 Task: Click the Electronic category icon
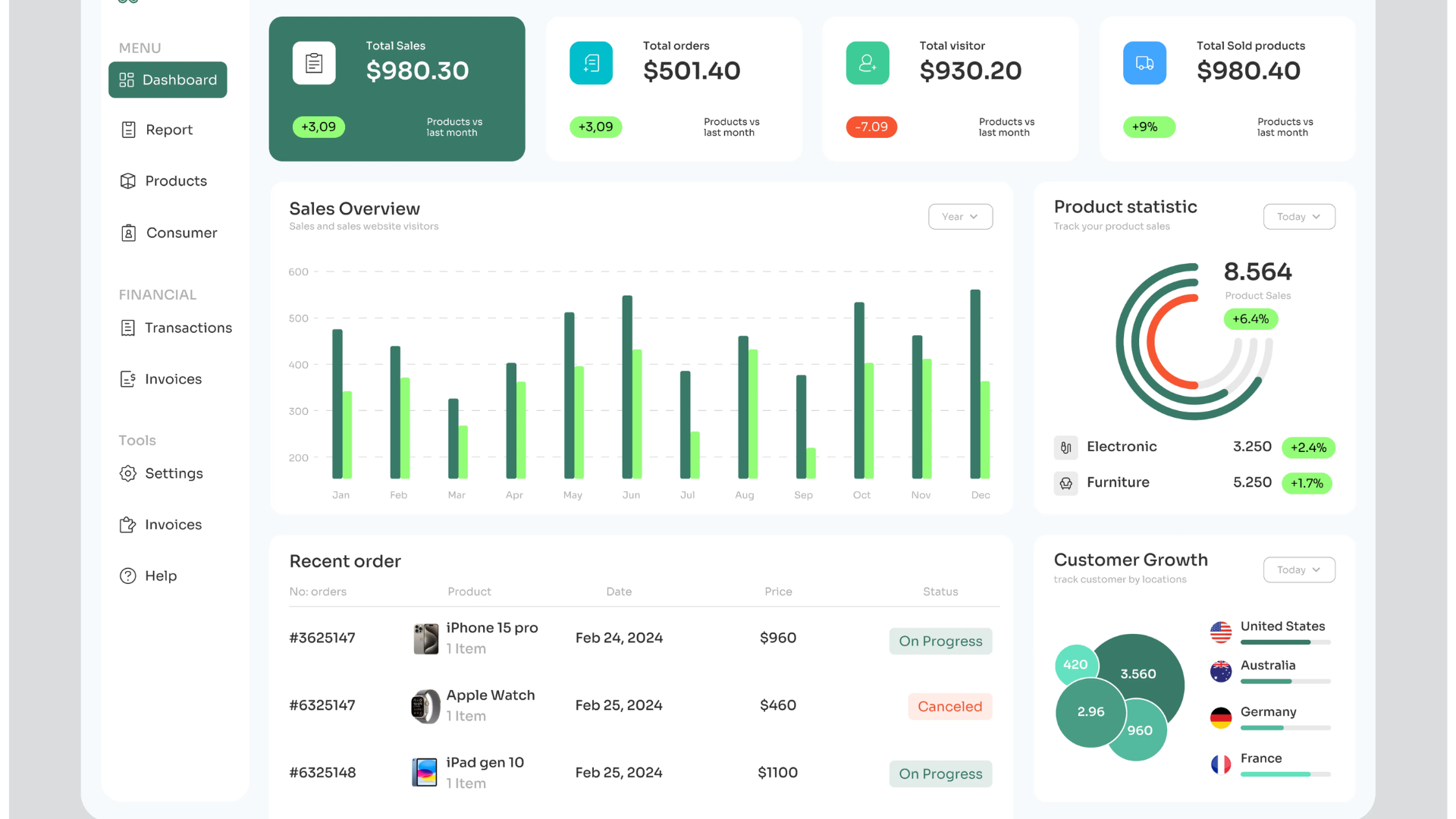[x=1065, y=447]
